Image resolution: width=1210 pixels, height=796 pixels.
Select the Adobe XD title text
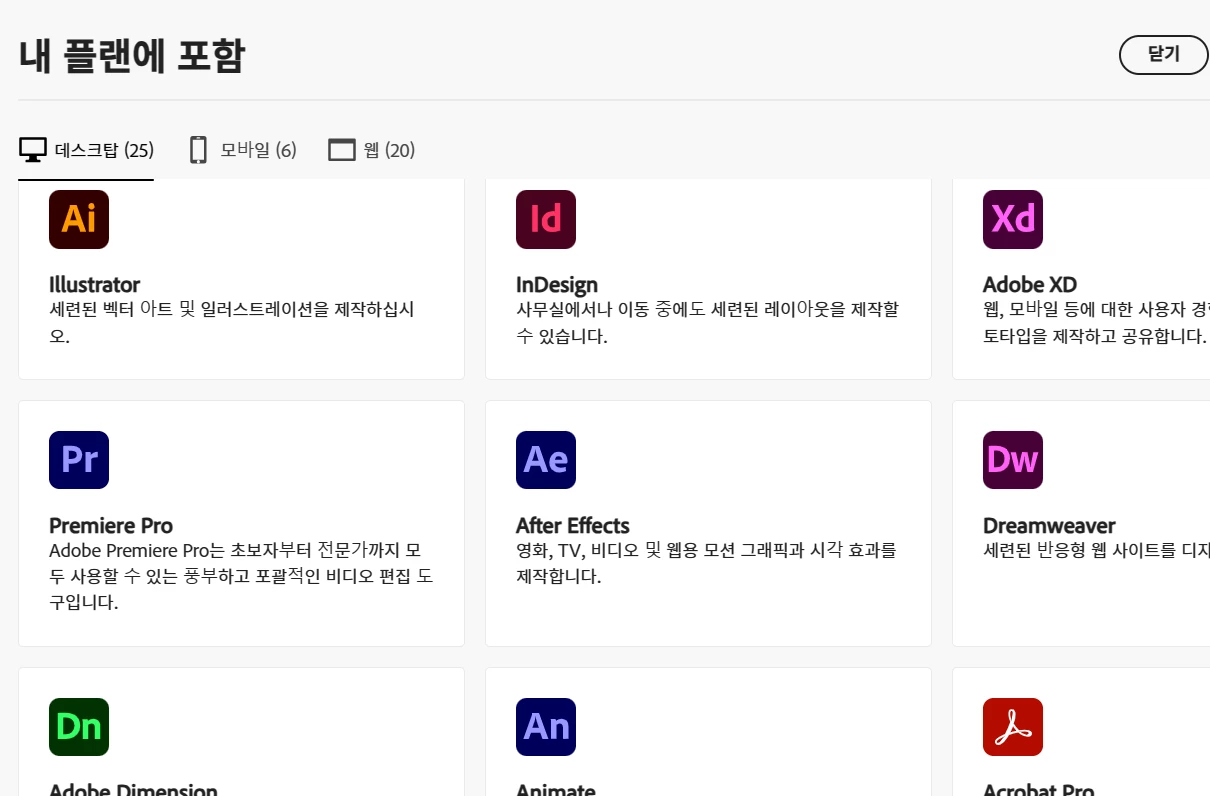1030,284
